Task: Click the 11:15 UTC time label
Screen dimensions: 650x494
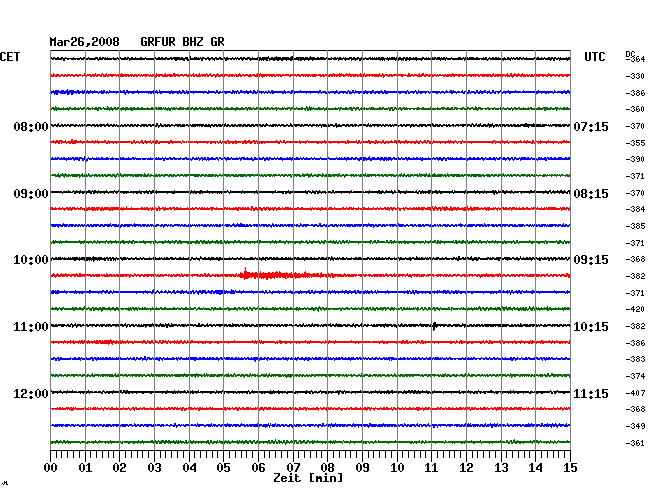Action: pyautogui.click(x=591, y=393)
